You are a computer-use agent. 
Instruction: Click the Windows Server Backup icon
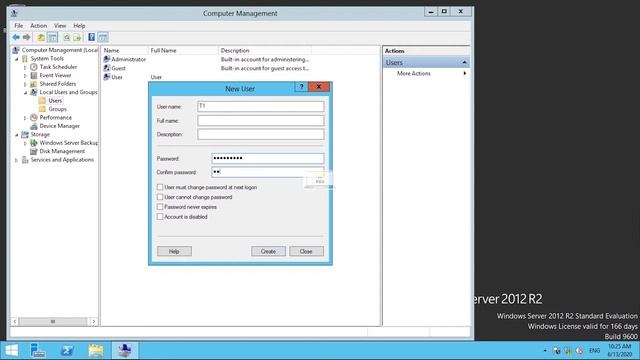click(x=34, y=143)
